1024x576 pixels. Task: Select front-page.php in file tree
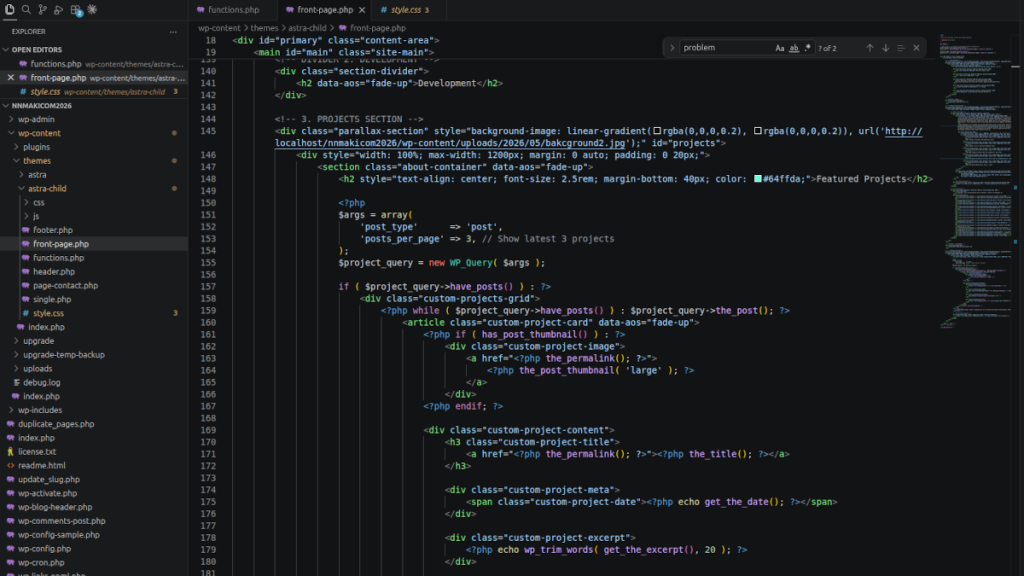(61, 244)
